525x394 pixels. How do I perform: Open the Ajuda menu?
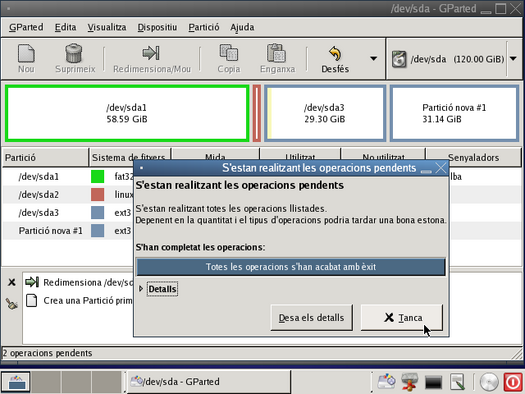tap(242, 27)
